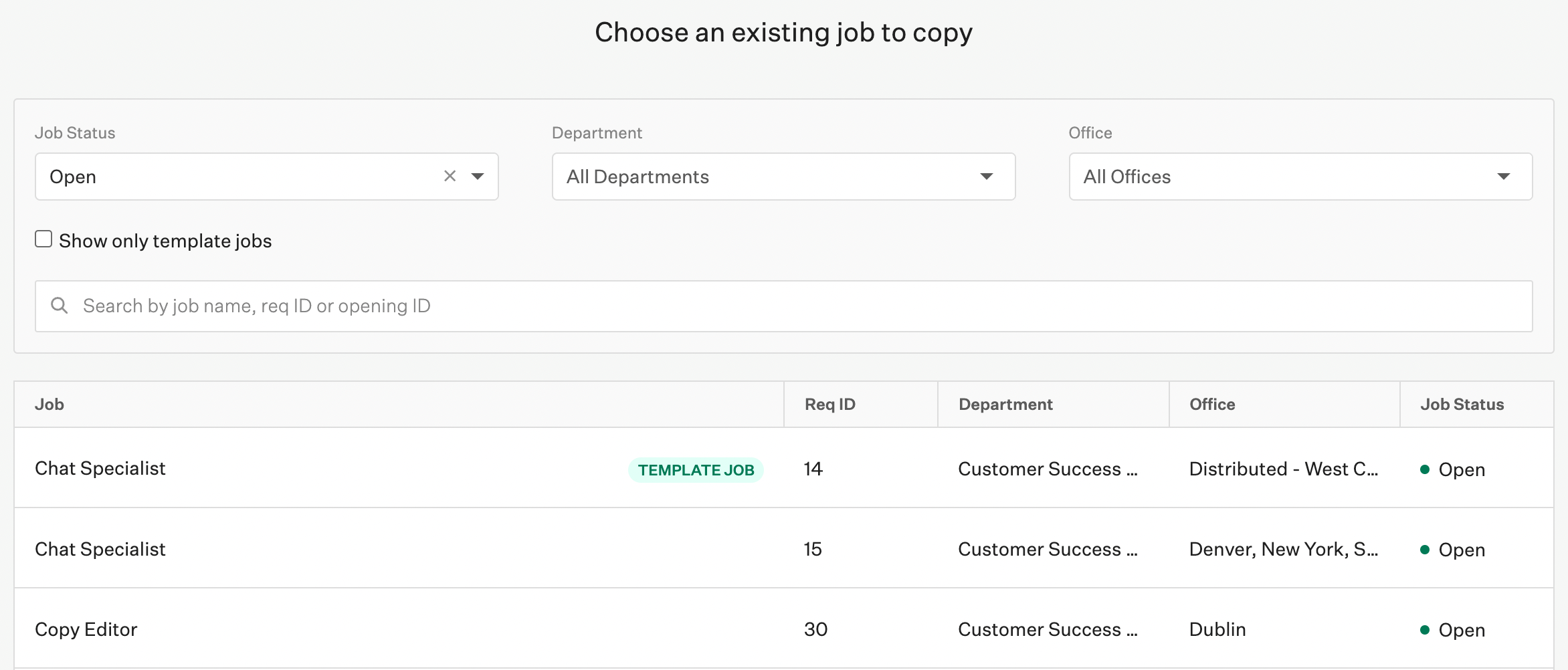Screen dimensions: 1568x670
Task: Click the Job Status column header
Action: point(1461,404)
